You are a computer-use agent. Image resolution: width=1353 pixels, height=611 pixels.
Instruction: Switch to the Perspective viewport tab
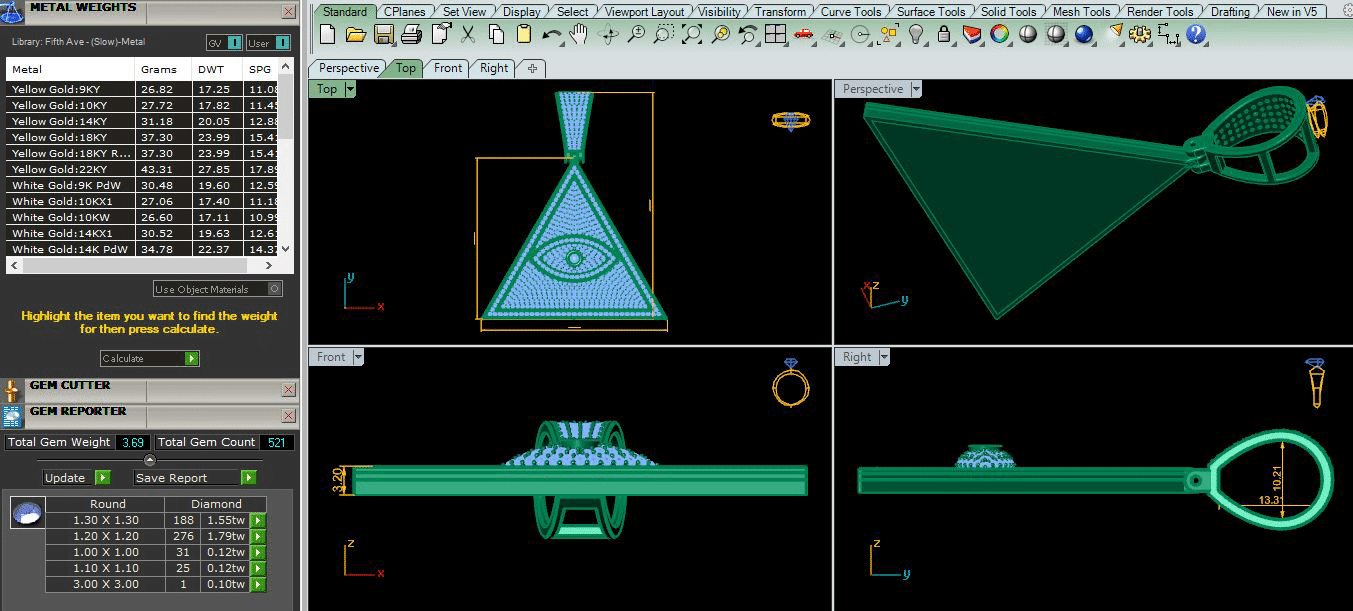349,68
